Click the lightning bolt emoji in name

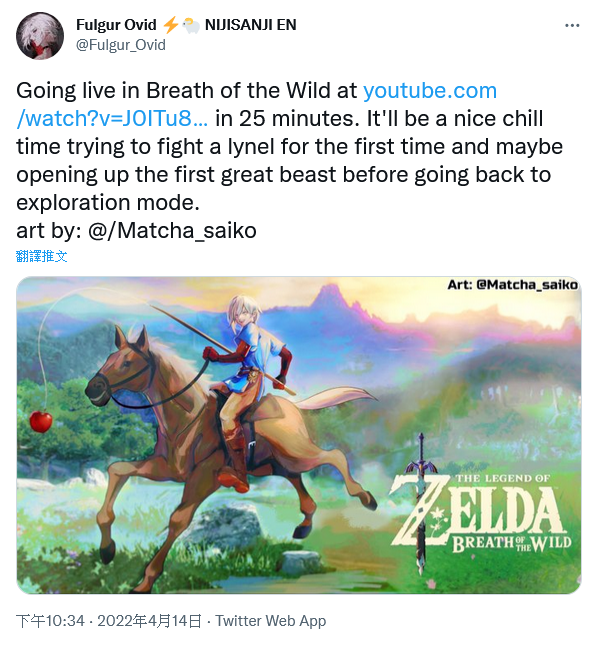(x=170, y=25)
